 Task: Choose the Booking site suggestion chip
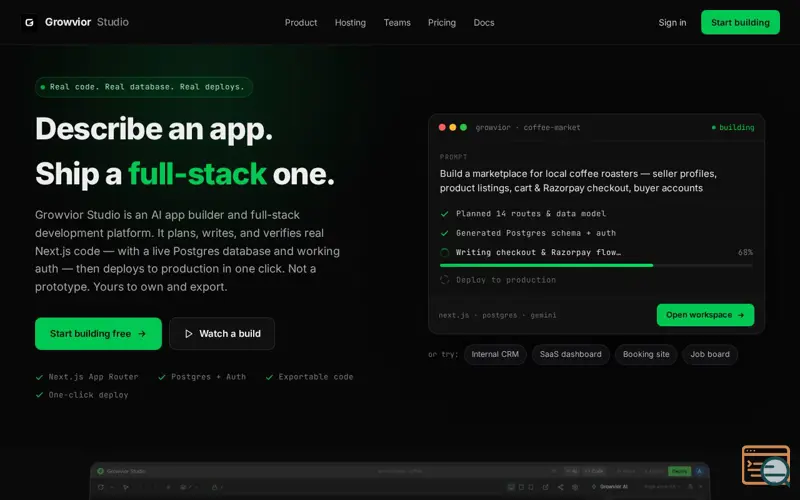[x=646, y=354]
